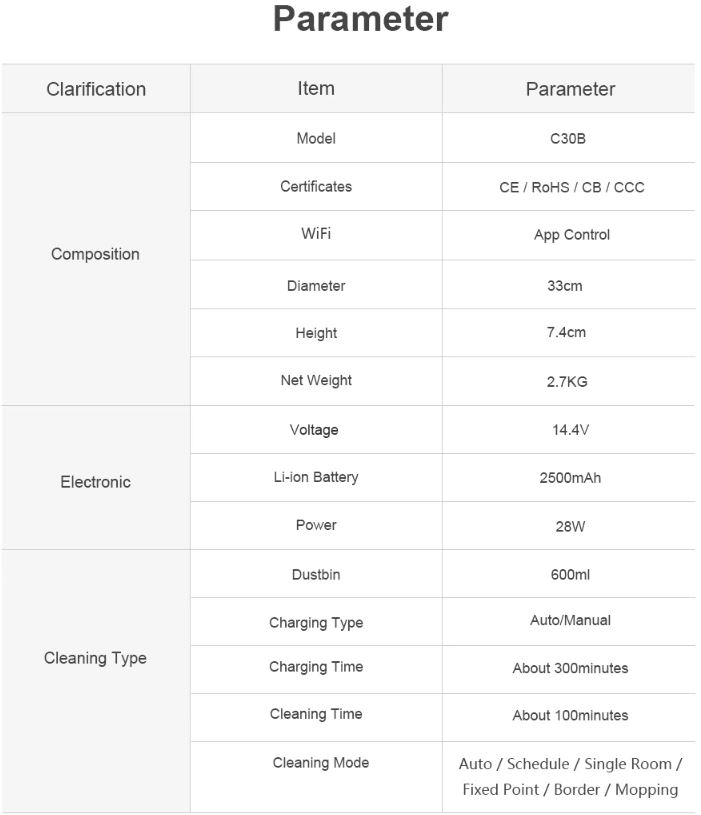
Task: Click the Parameter column header cell
Action: click(x=570, y=89)
